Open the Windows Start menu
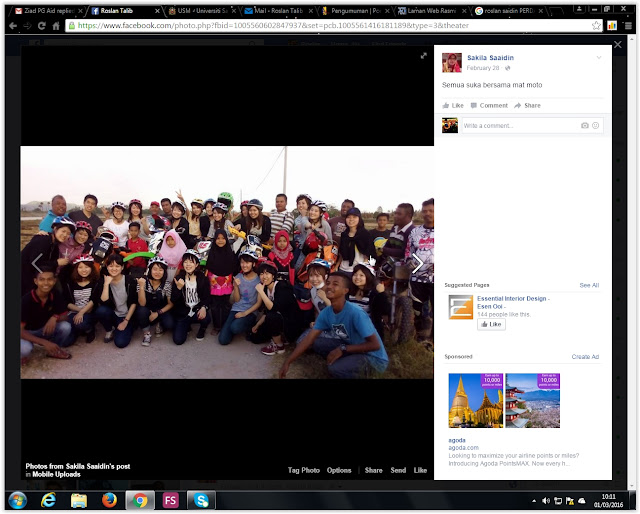This screenshot has width=640, height=514. coord(18,500)
